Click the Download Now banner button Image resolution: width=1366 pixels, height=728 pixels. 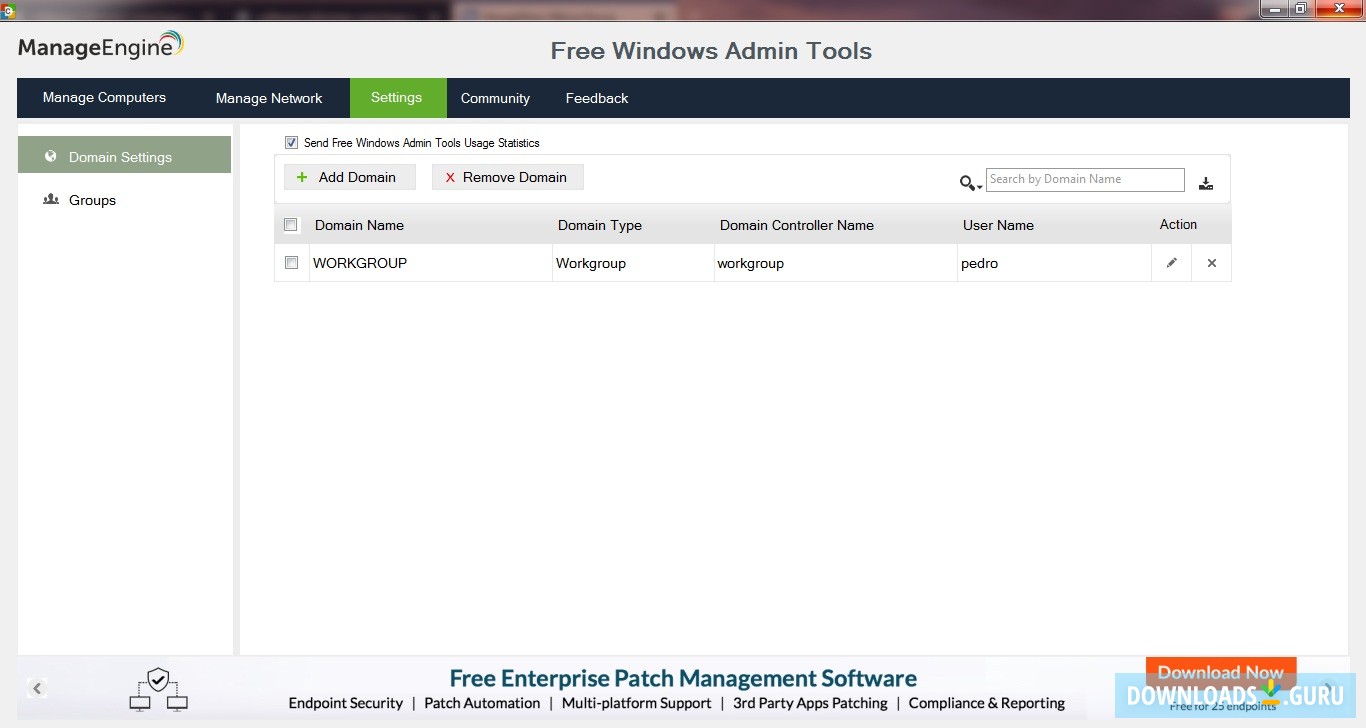[1220, 672]
